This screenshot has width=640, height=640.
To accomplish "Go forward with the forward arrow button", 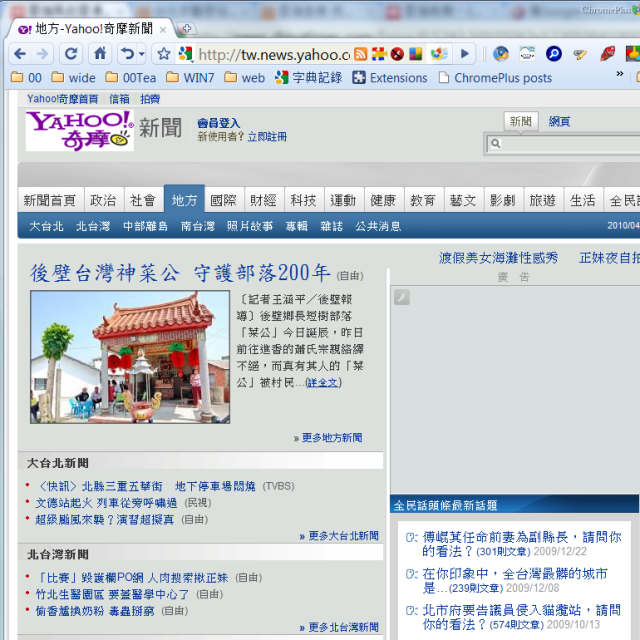I will [42, 53].
